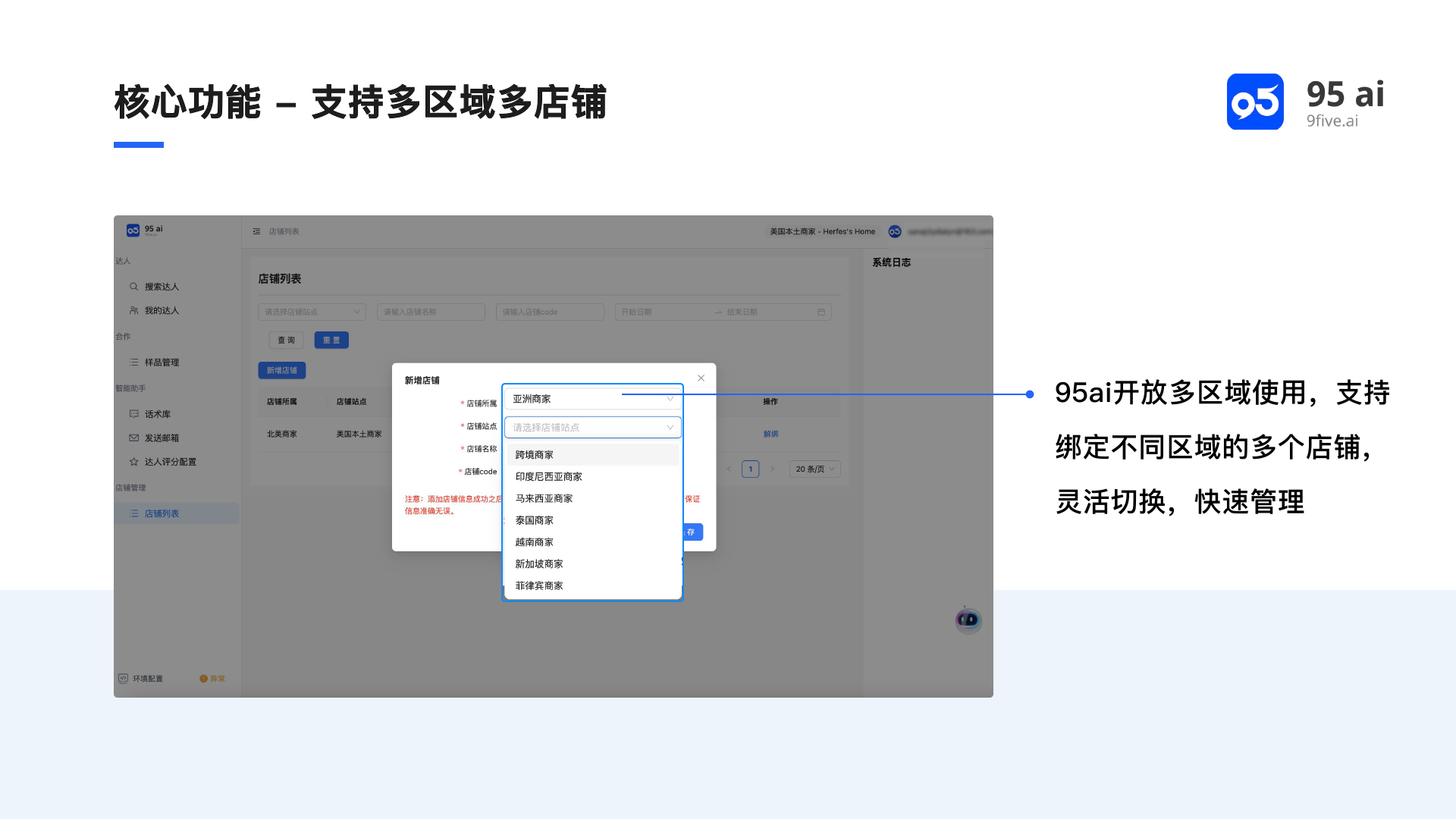Open the 请选择店铺站点 filter dropdown
Viewport: 1456px width, 819px height.
pos(312,312)
